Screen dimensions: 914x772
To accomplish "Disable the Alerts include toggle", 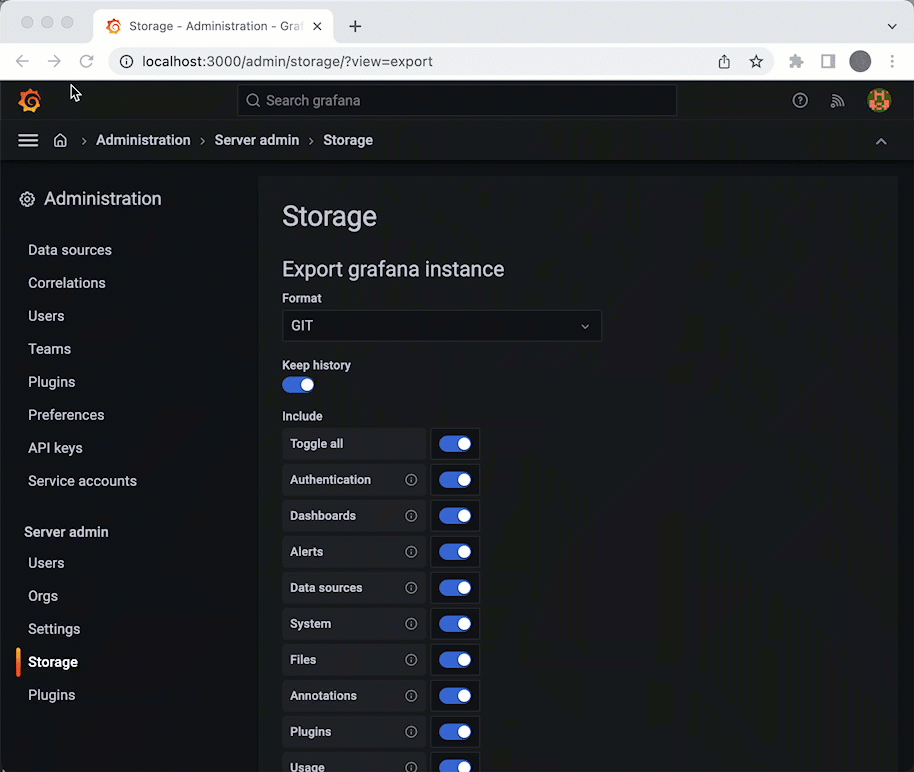I will (x=455, y=551).
